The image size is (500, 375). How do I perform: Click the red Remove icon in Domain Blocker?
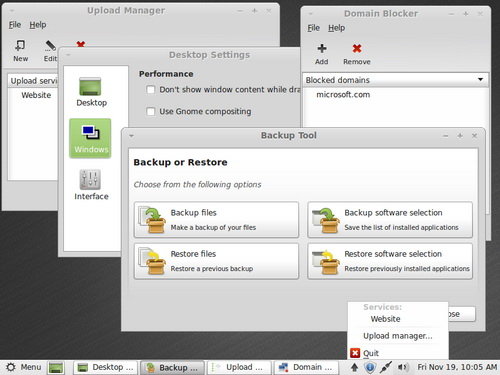pyautogui.click(x=357, y=49)
